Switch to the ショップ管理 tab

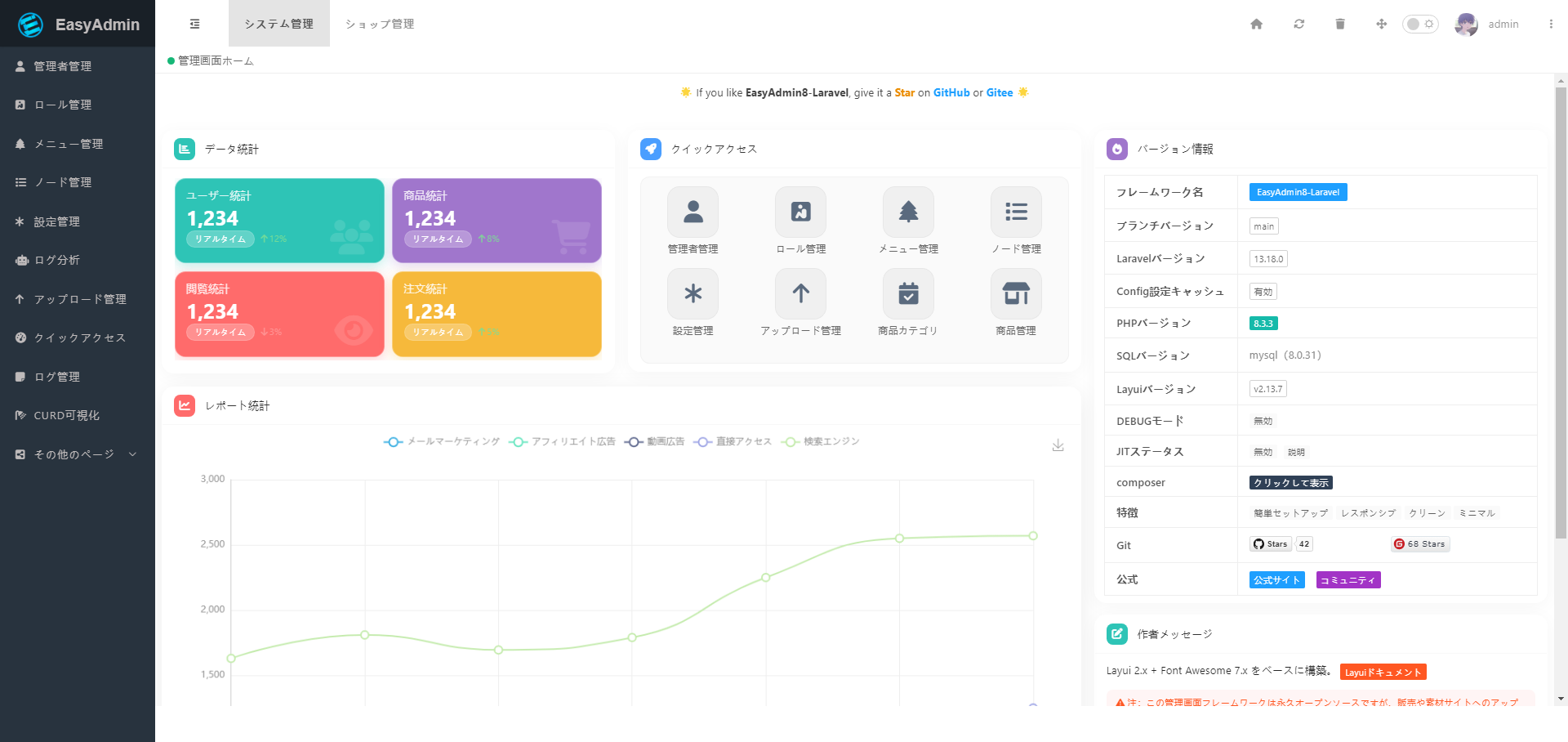click(x=380, y=24)
